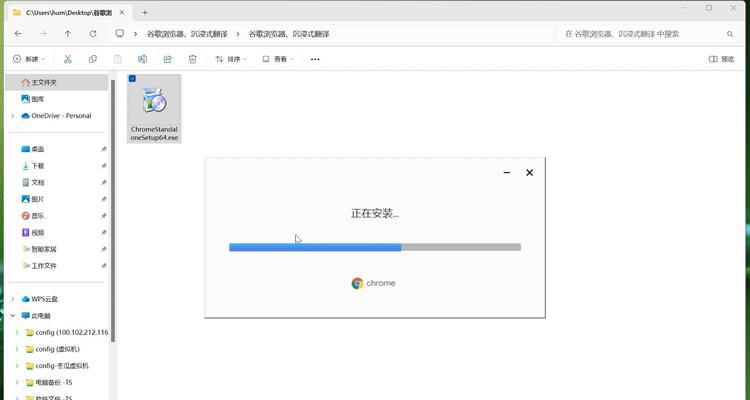
Task: Click the pin icon next to 图片
Action: coord(103,199)
